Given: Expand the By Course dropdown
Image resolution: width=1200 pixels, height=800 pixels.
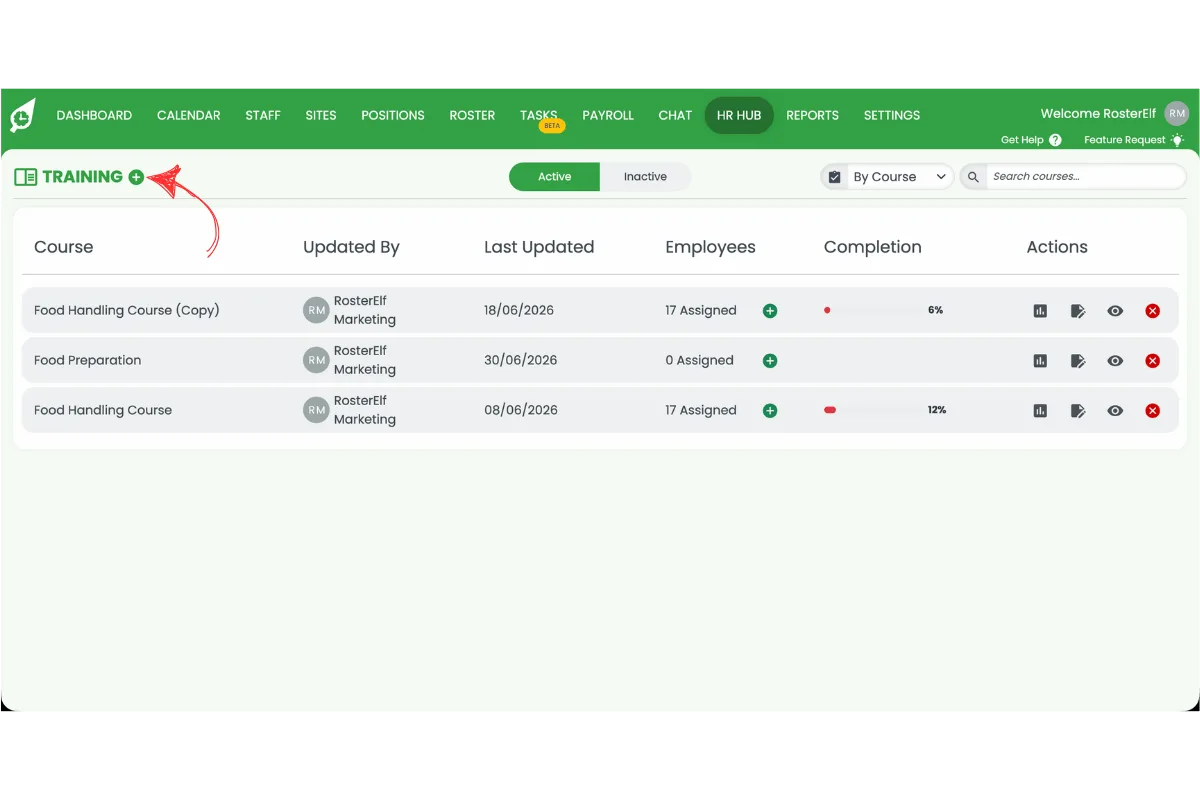Looking at the screenshot, I should pos(887,177).
